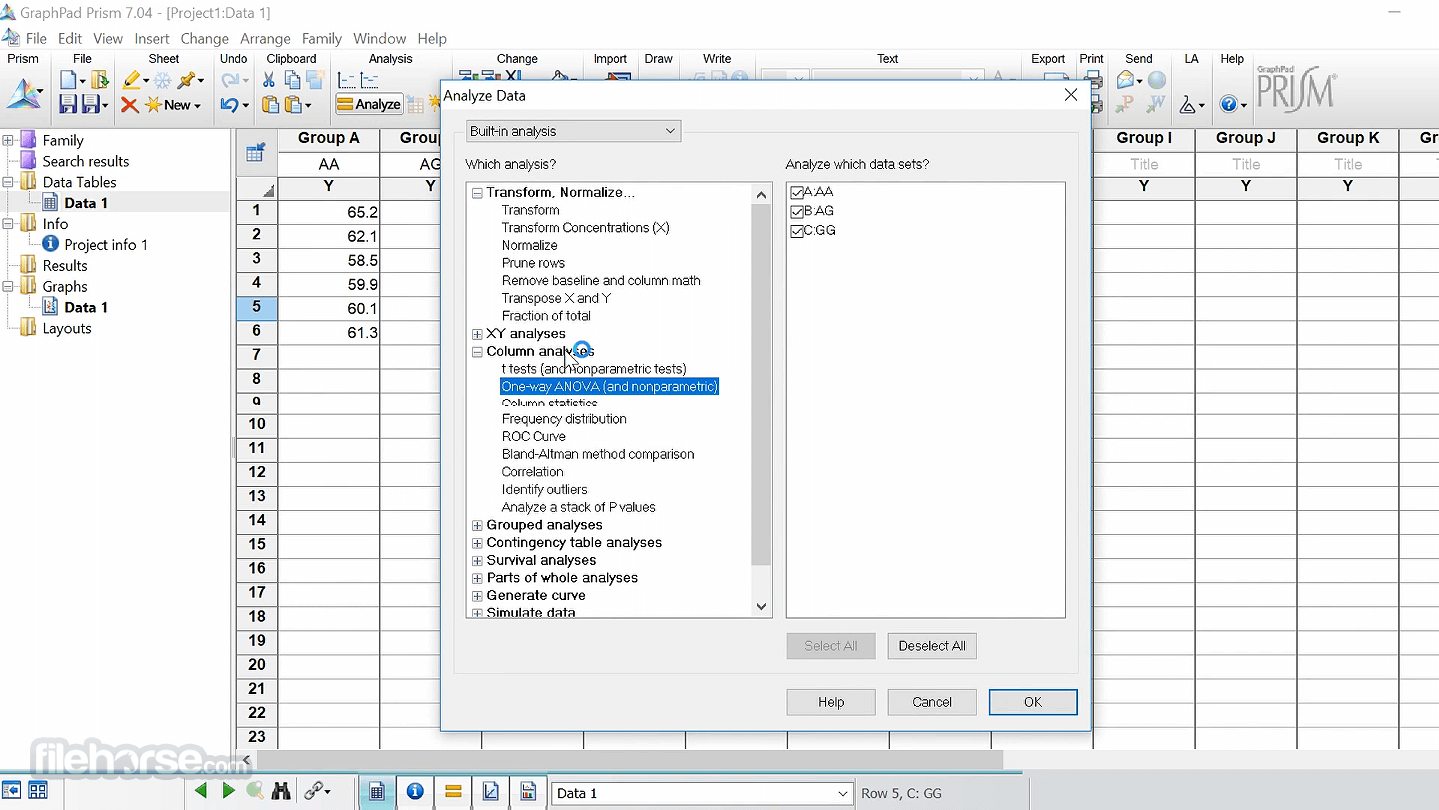Image resolution: width=1439 pixels, height=810 pixels.
Task: Open the Prism application logo menu
Action: click(x=25, y=94)
